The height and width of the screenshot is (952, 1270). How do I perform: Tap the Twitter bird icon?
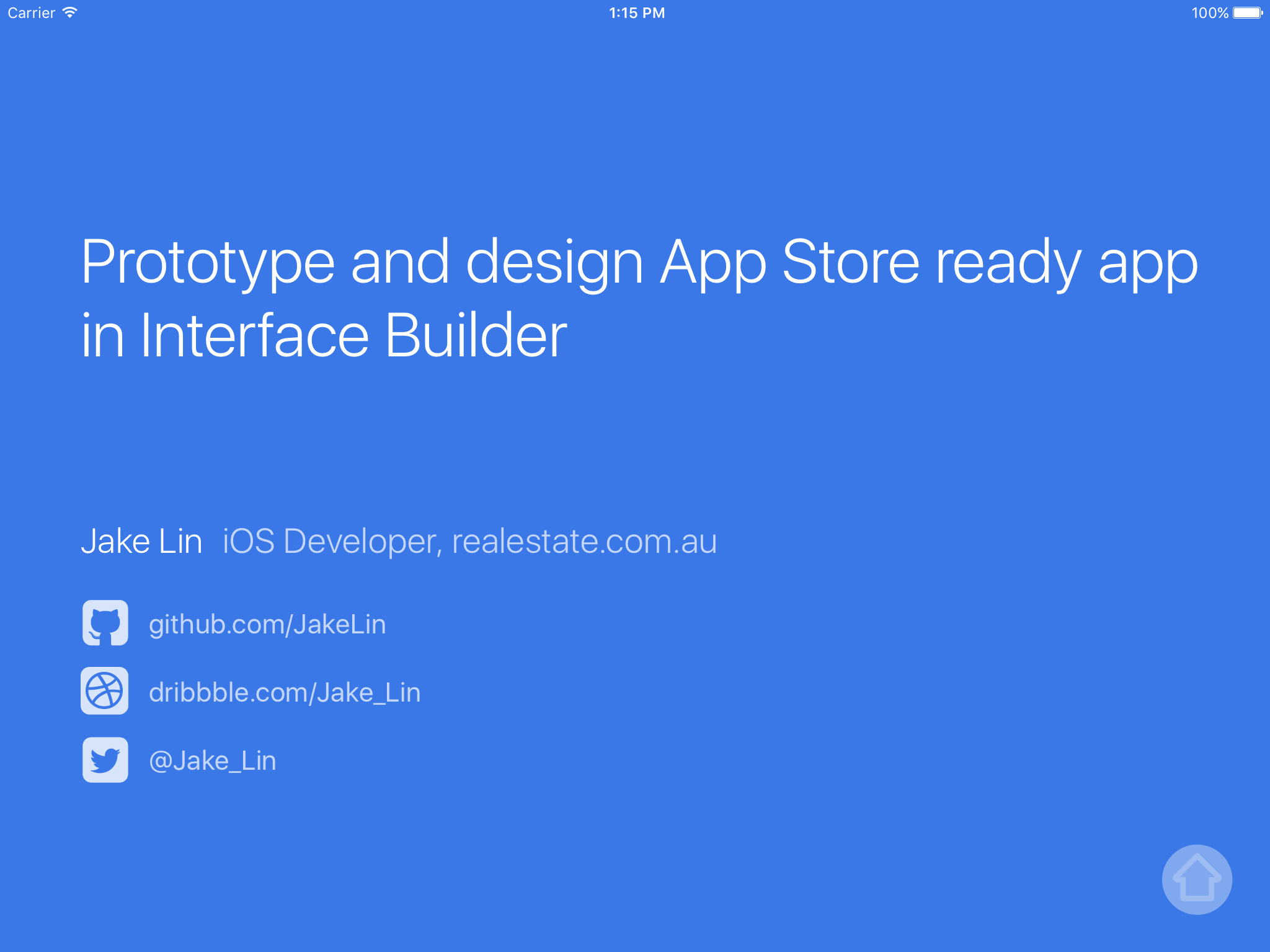point(105,760)
